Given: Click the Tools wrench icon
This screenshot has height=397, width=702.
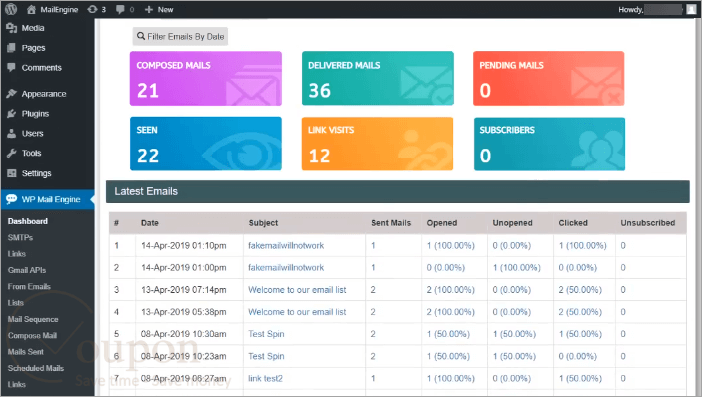Looking at the screenshot, I should click(12, 153).
